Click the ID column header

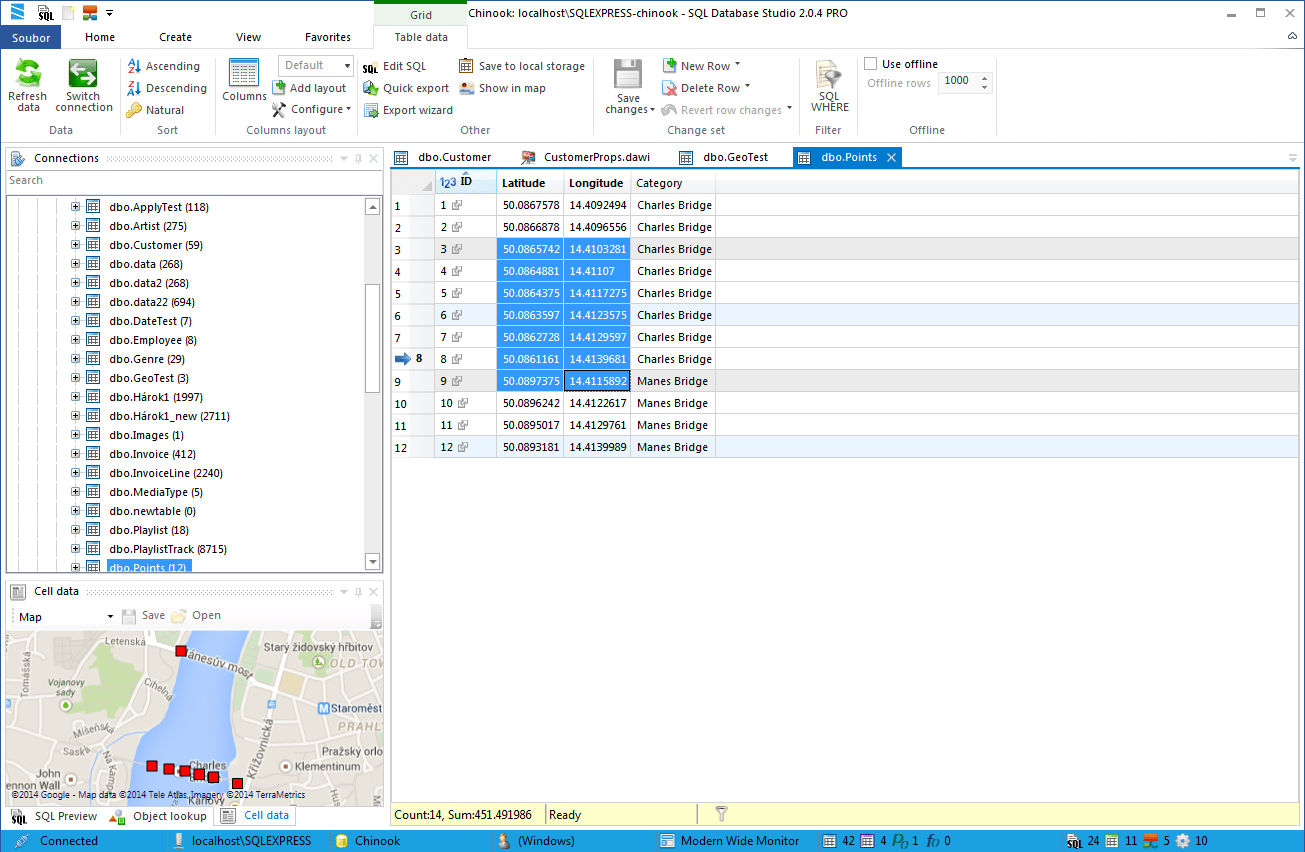(x=466, y=183)
